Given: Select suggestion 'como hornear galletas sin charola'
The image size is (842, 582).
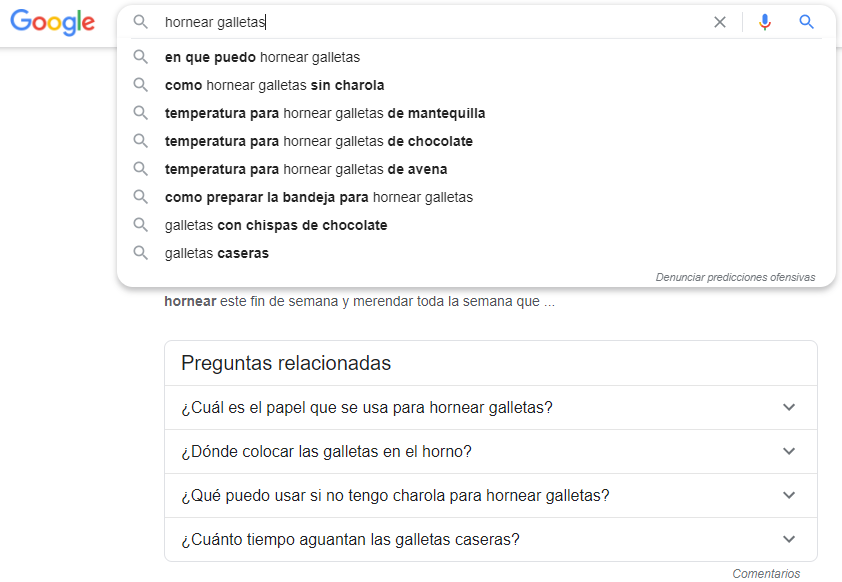Looking at the screenshot, I should click(x=274, y=85).
